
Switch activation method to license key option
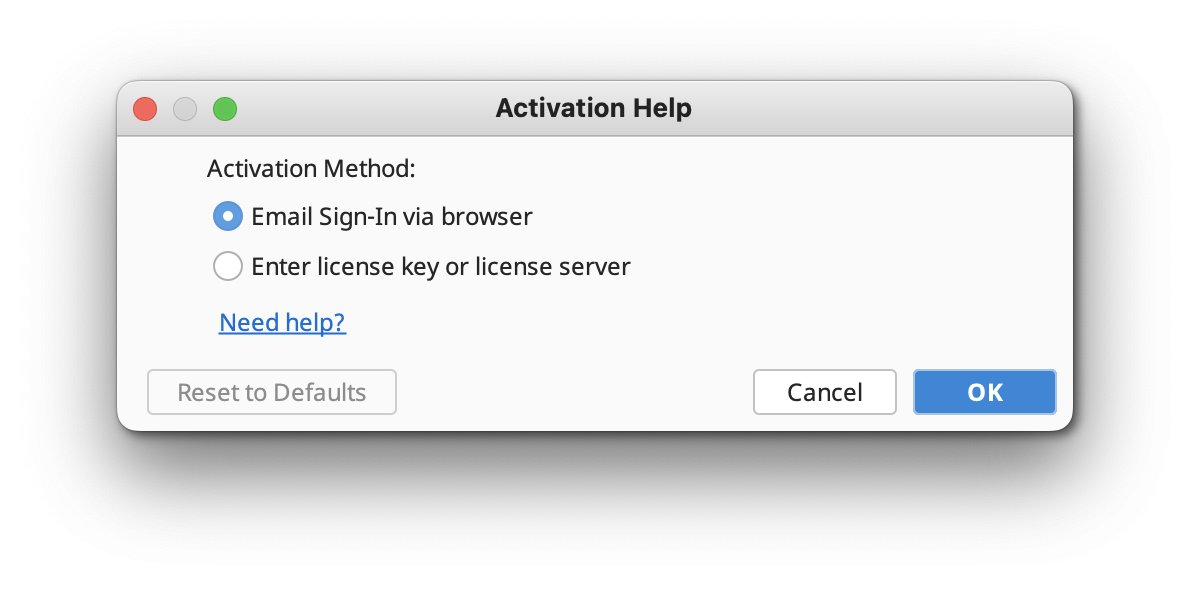[x=228, y=267]
